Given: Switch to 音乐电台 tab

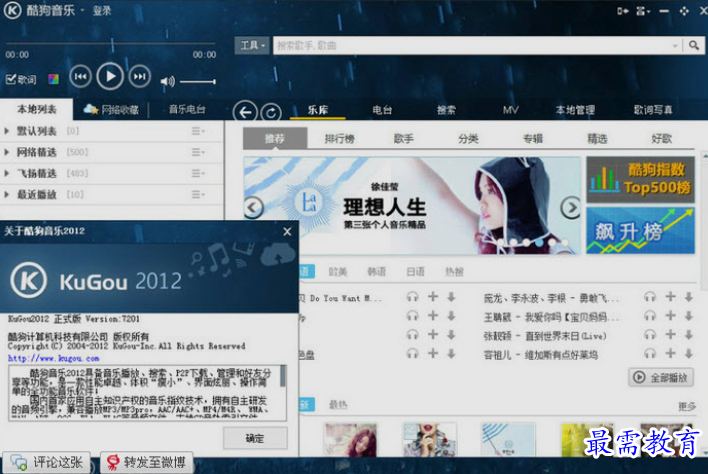Looking at the screenshot, I should pyautogui.click(x=187, y=109).
